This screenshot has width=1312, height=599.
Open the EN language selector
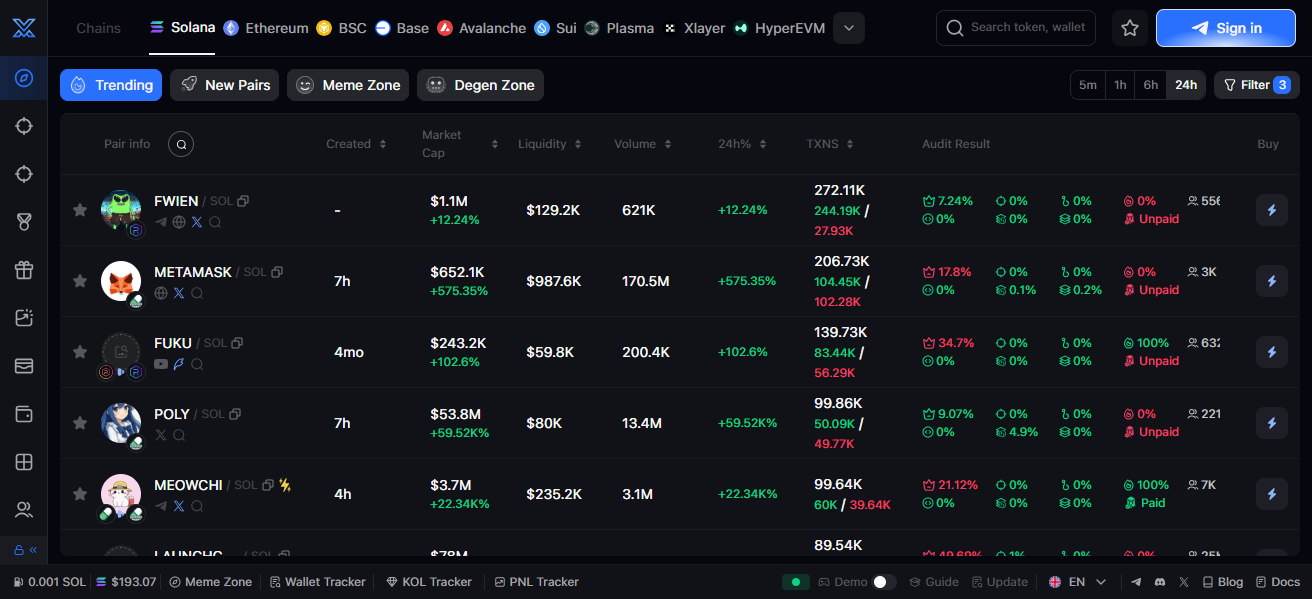click(1077, 582)
